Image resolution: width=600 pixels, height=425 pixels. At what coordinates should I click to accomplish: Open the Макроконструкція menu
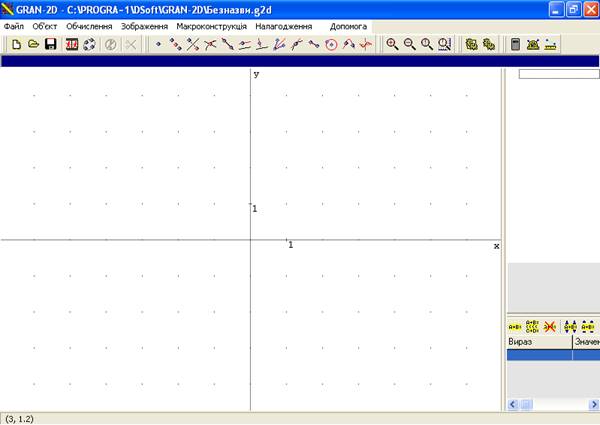212,26
